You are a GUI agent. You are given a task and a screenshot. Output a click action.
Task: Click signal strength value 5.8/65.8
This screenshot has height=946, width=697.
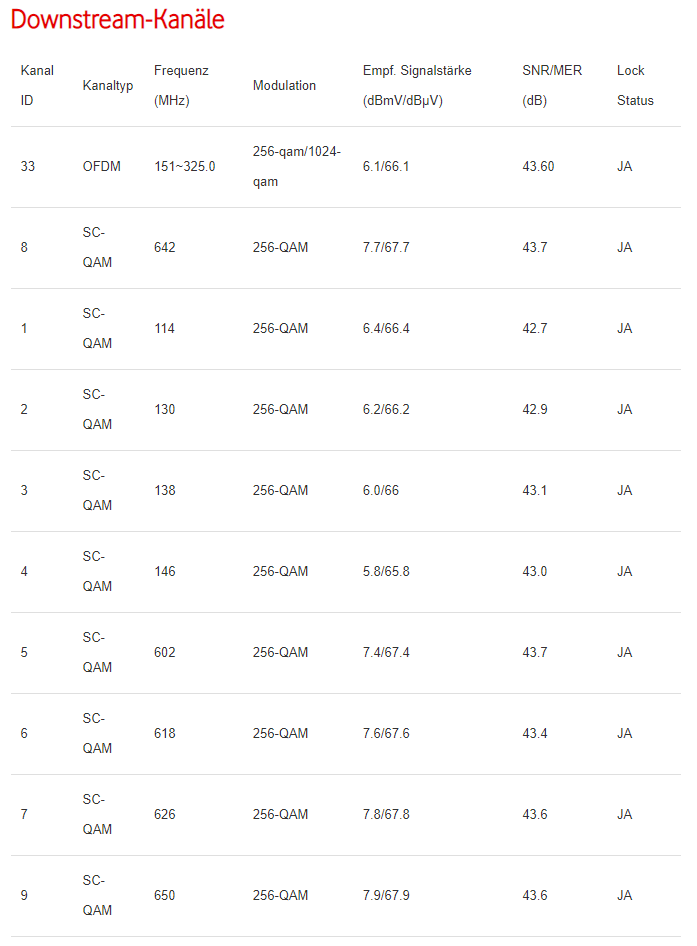386,572
